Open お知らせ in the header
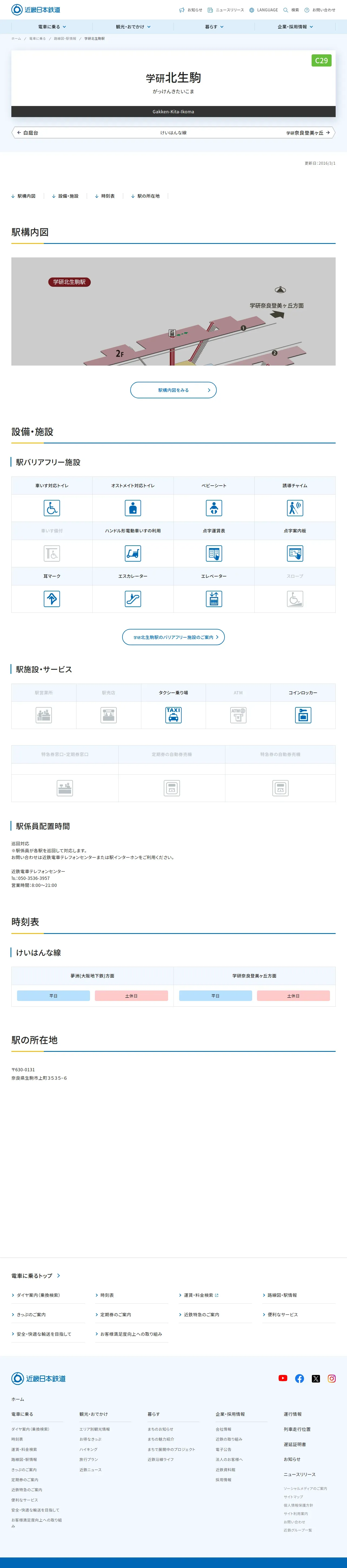The height and width of the screenshot is (1568, 347). [x=191, y=10]
